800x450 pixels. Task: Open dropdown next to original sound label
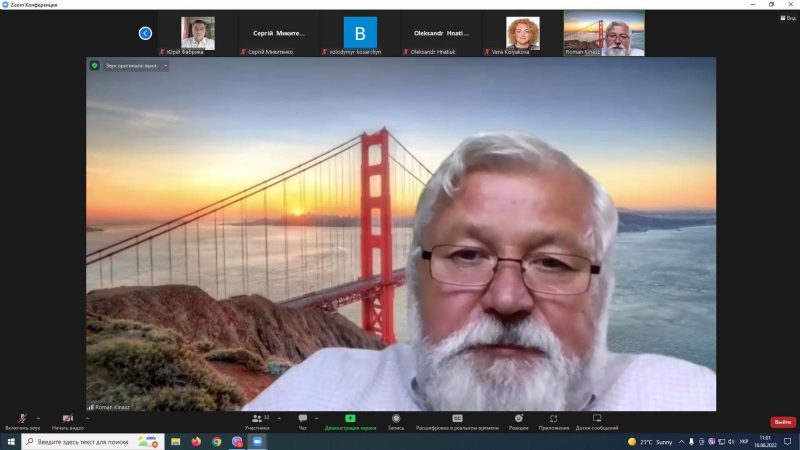[x=165, y=66]
